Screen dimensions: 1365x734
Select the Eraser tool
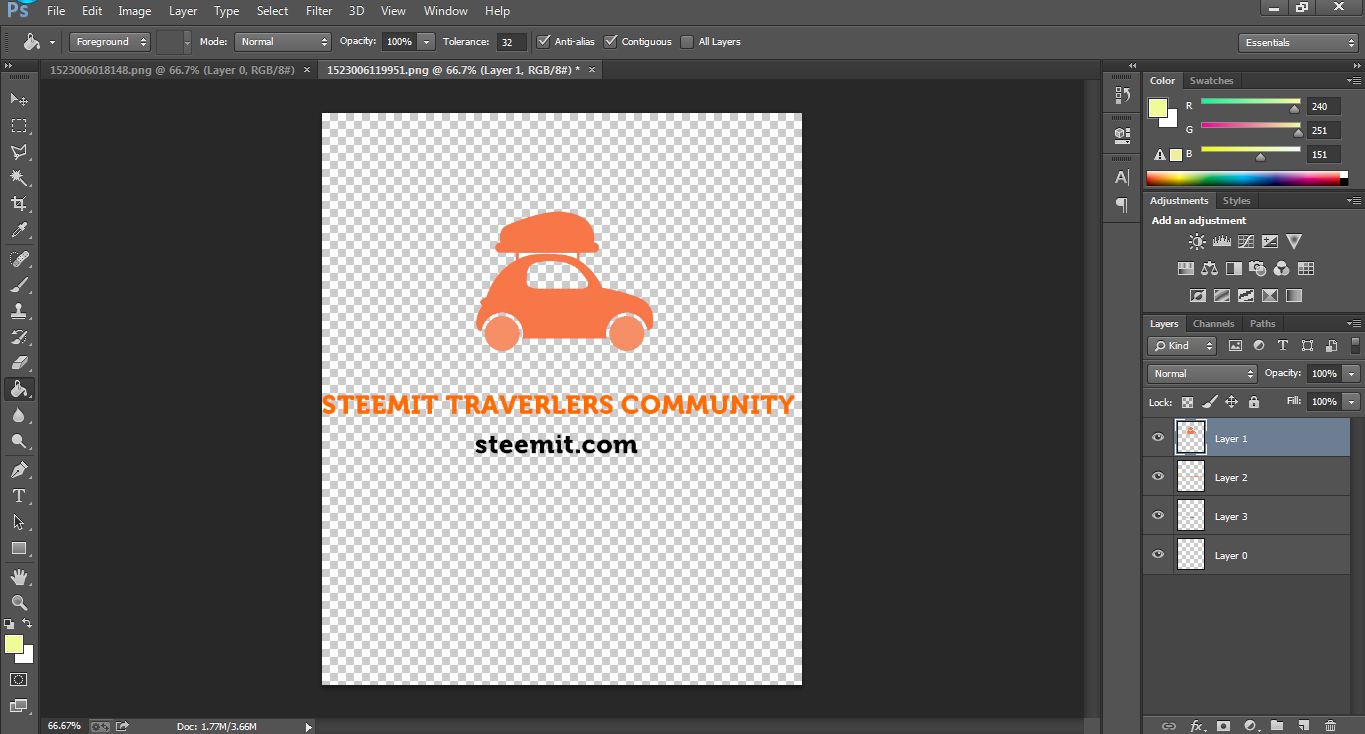(x=19, y=363)
